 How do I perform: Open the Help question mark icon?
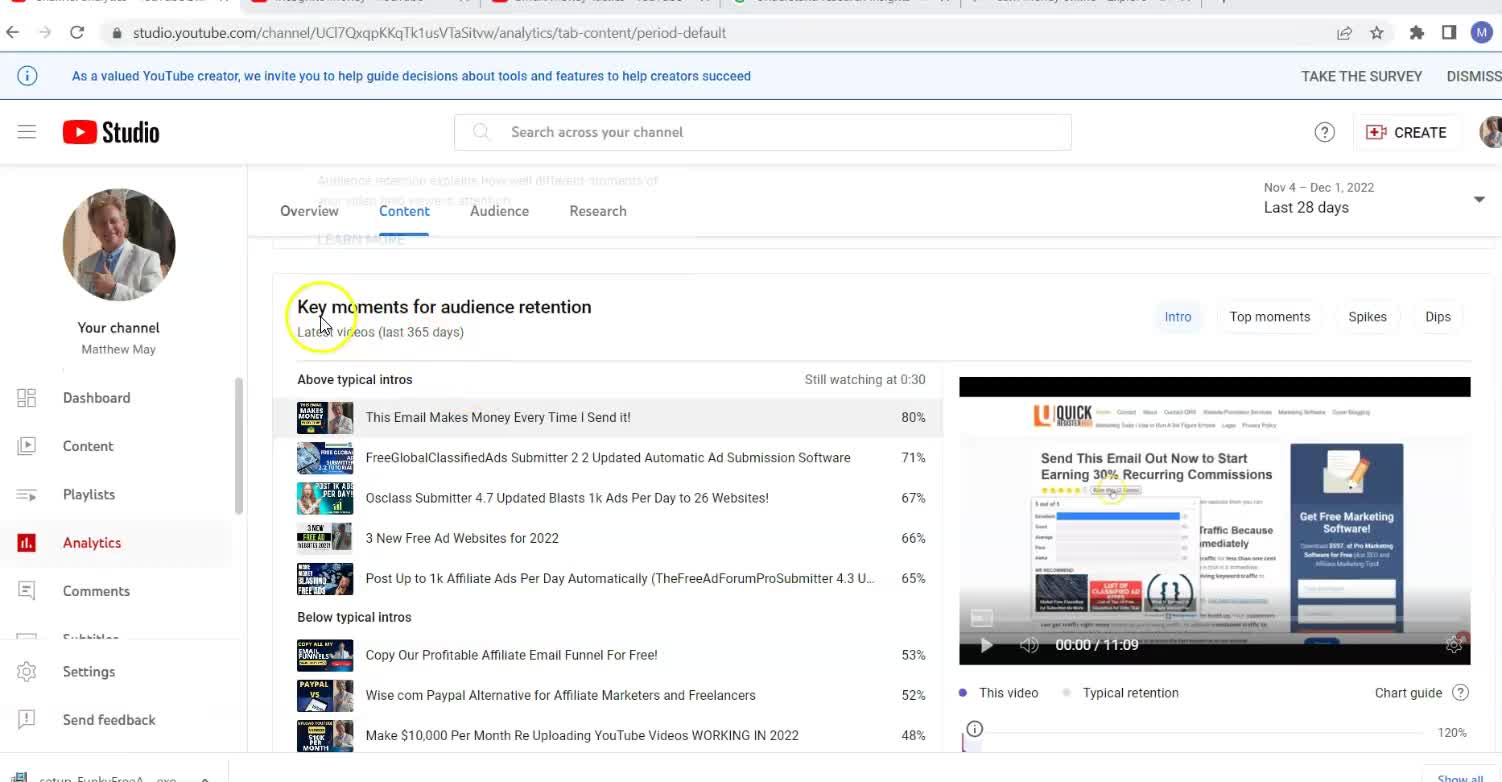click(x=1325, y=132)
